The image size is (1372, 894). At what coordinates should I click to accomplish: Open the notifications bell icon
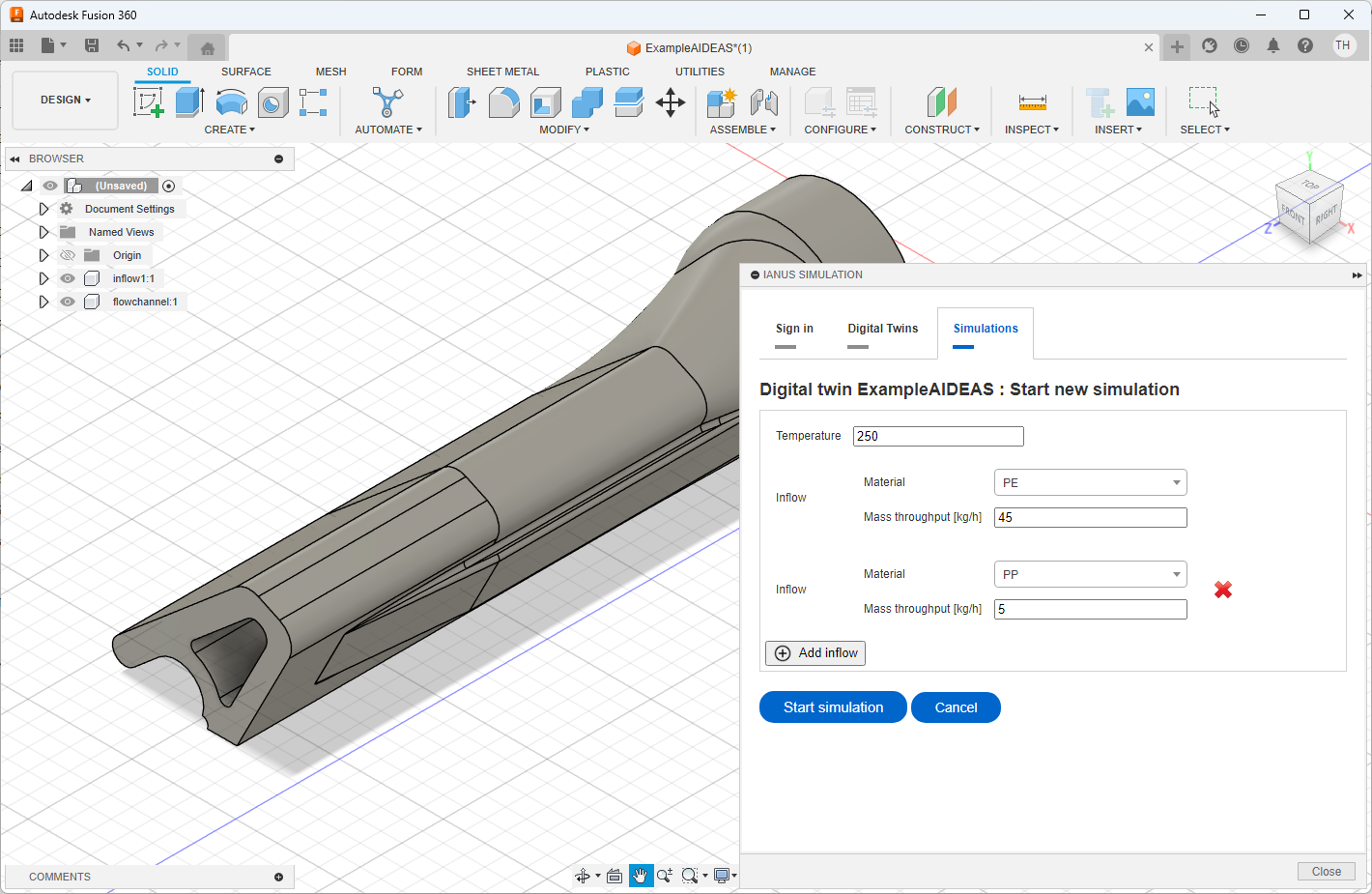tap(1273, 45)
